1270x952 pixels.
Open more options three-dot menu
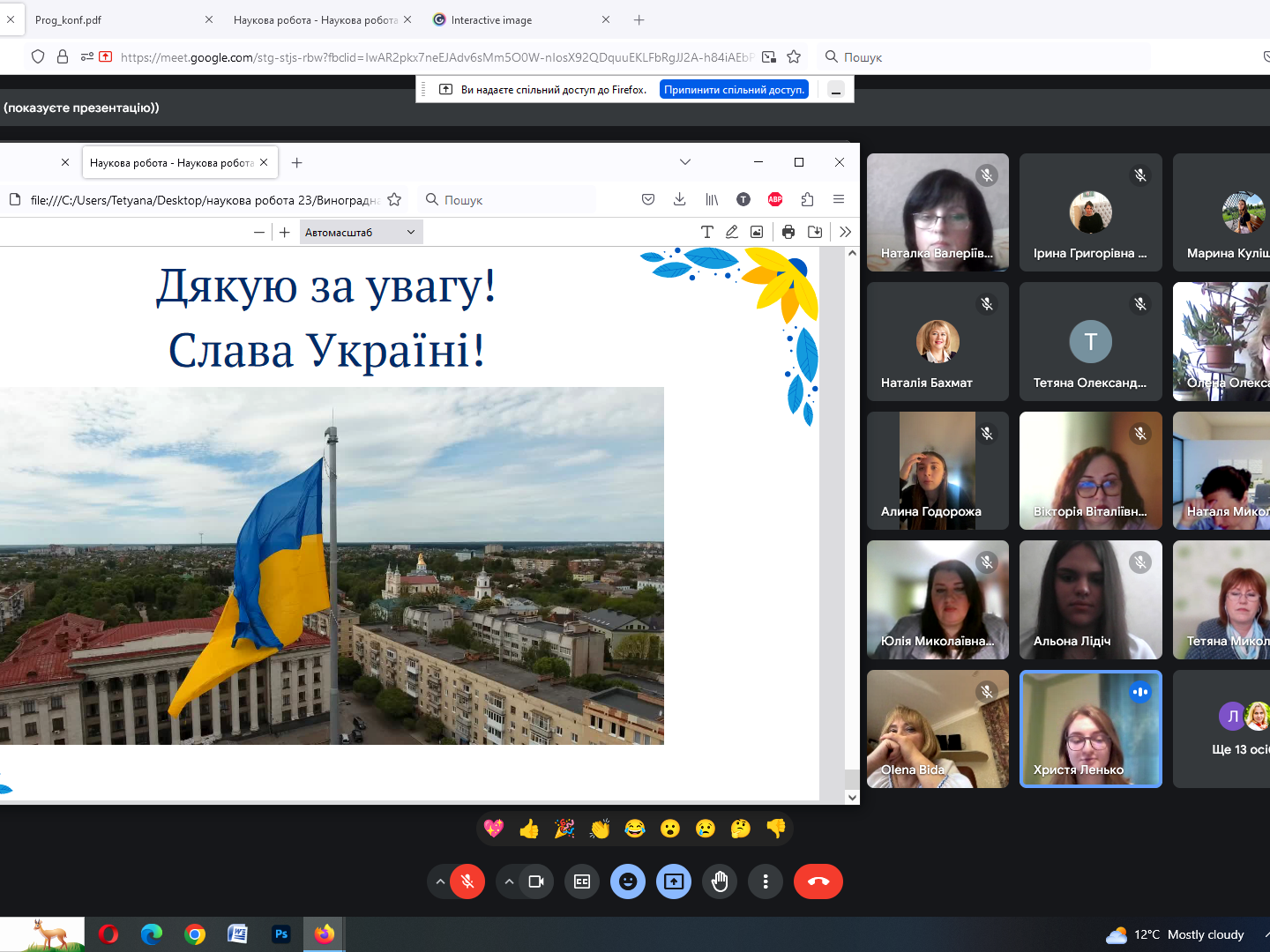(766, 881)
